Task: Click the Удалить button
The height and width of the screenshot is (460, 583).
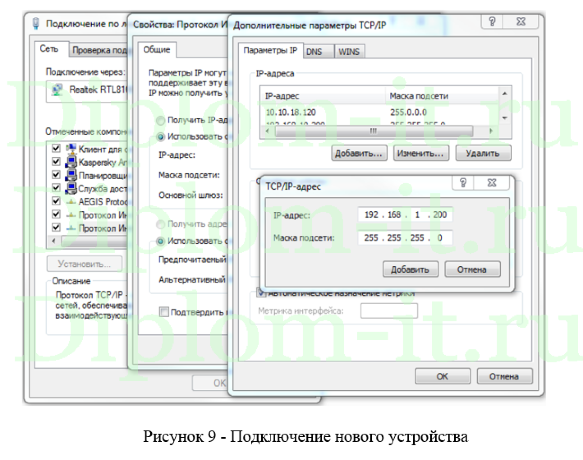Action: point(483,153)
